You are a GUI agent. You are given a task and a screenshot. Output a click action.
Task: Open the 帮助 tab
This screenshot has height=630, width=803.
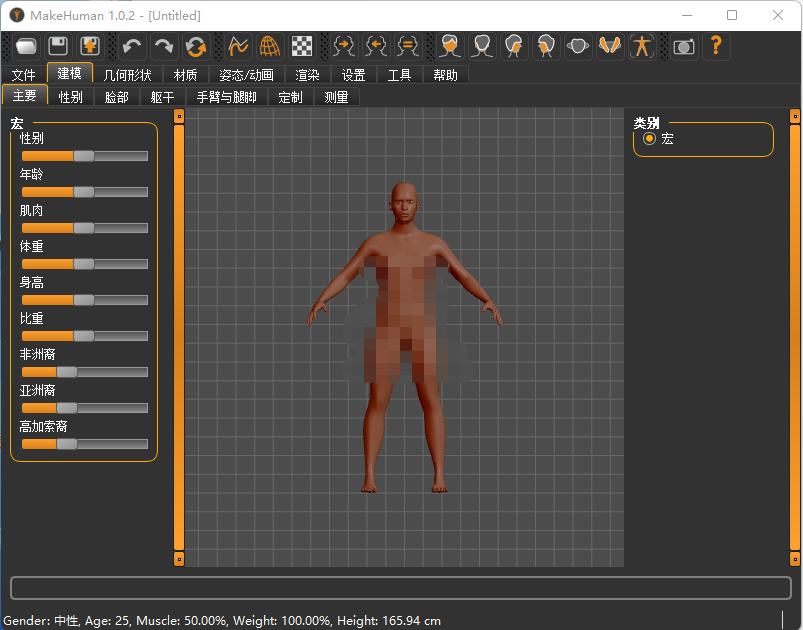(x=446, y=75)
